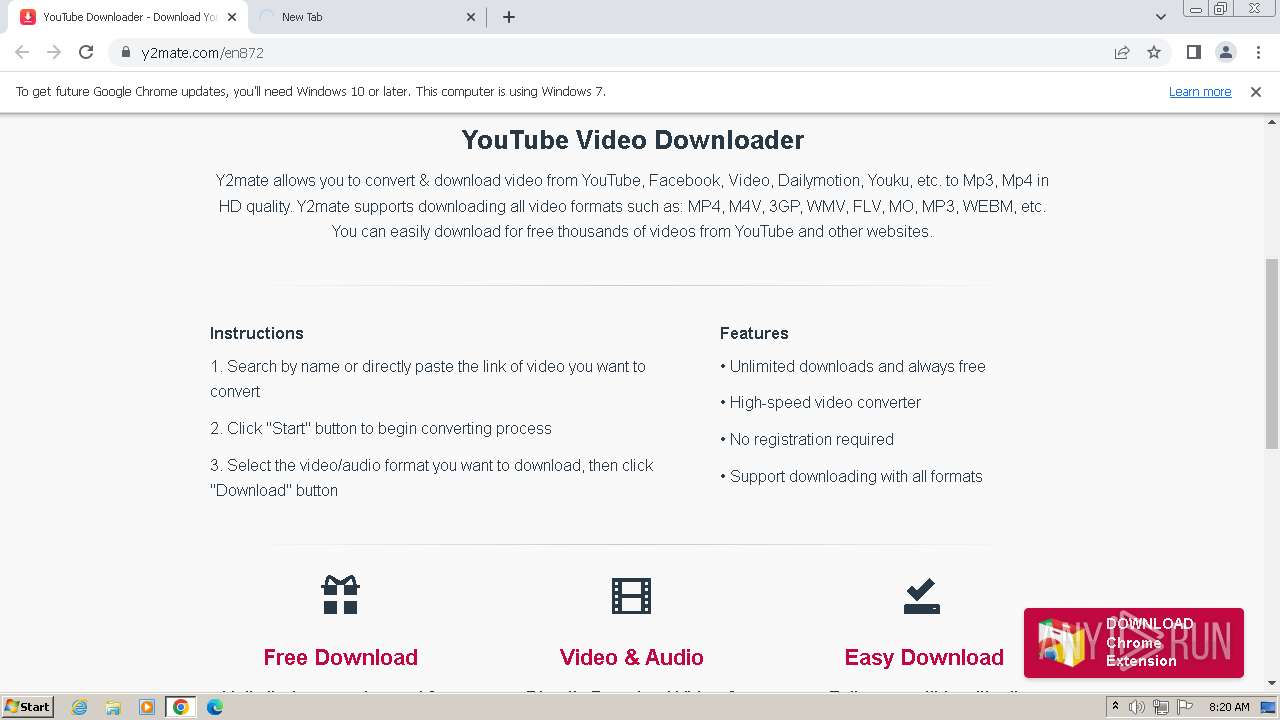Add a new tab with the plus button
This screenshot has height=720, width=1280.
(509, 17)
